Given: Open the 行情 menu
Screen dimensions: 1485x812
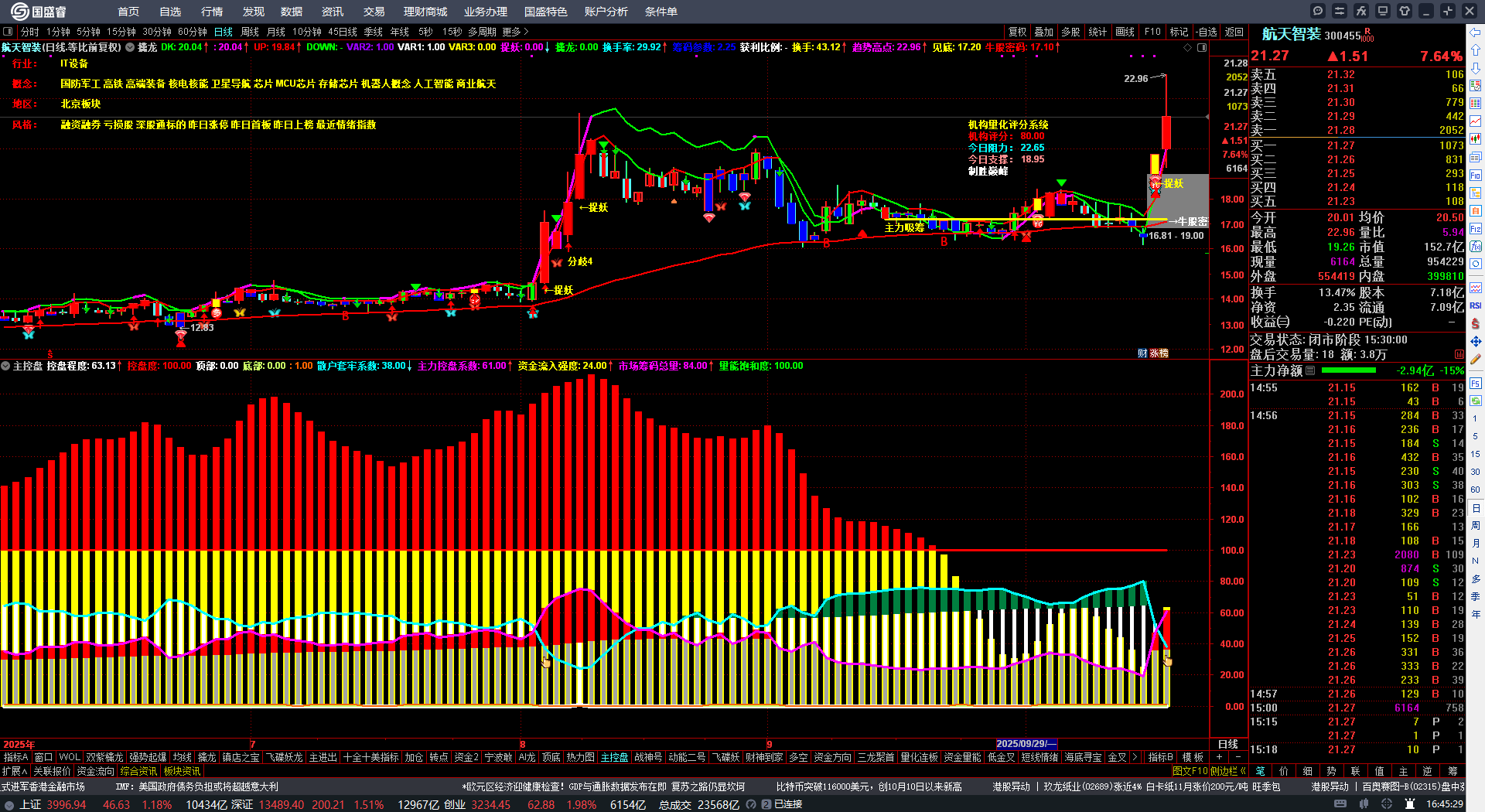Looking at the screenshot, I should [x=212, y=12].
